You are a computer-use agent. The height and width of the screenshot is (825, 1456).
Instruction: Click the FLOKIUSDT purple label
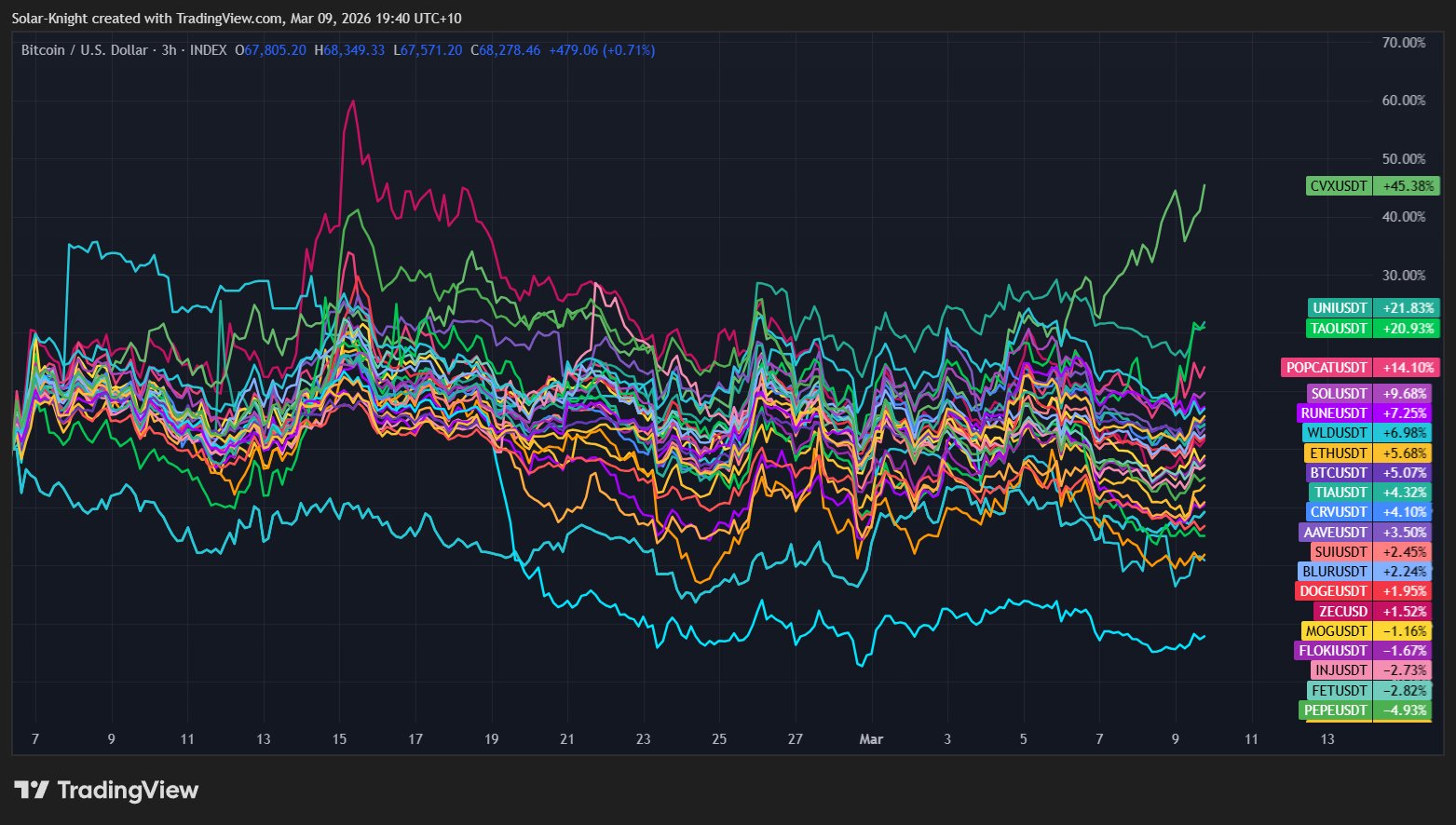(1332, 651)
